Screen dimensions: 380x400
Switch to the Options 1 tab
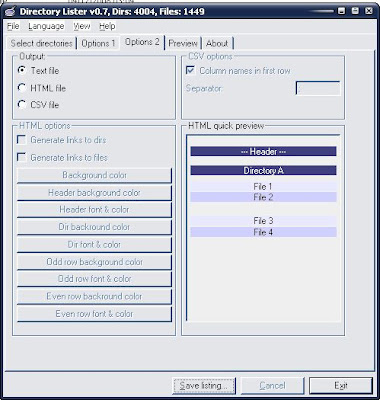pyautogui.click(x=98, y=43)
